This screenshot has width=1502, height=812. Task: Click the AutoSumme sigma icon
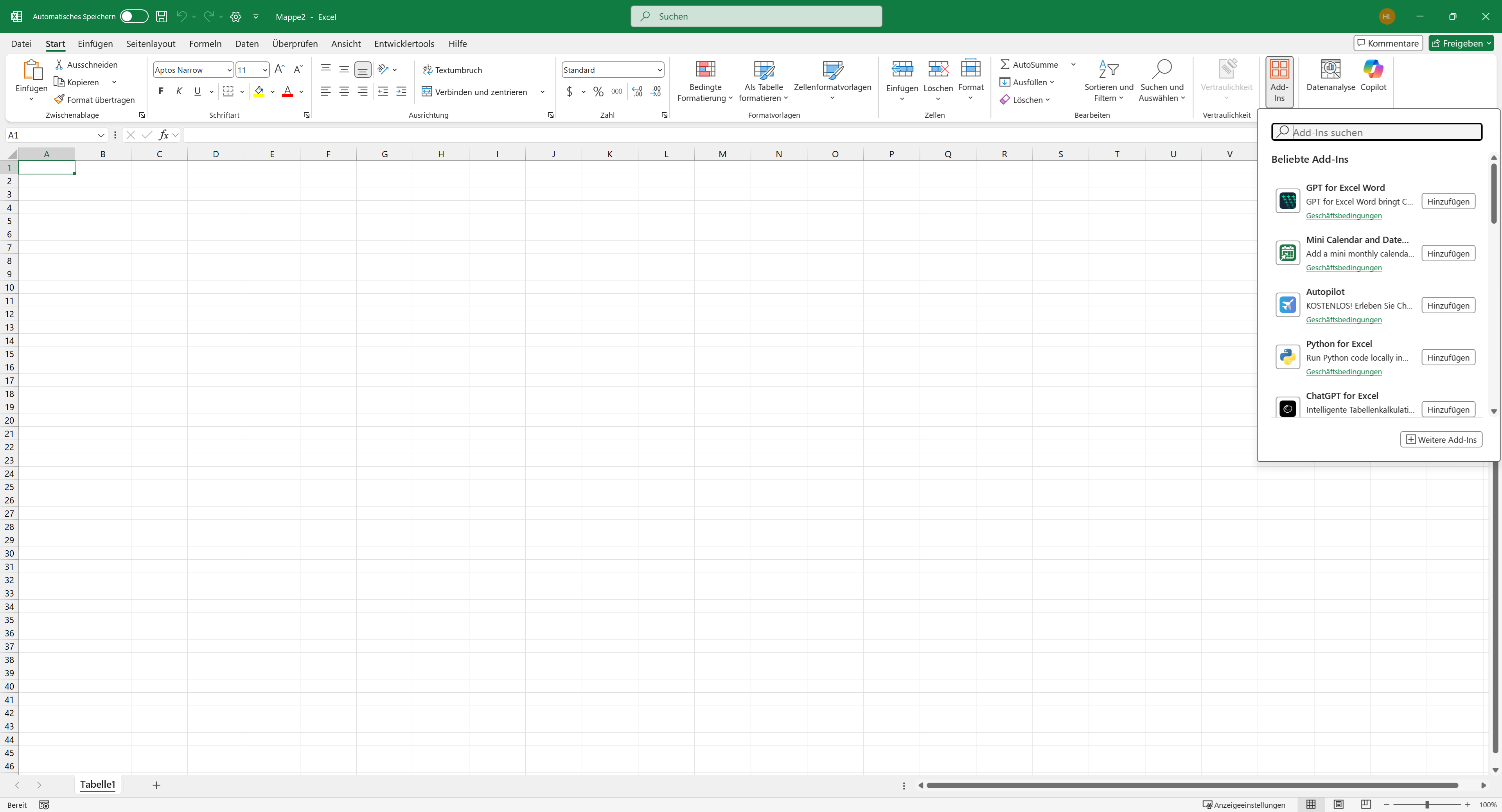(1004, 65)
